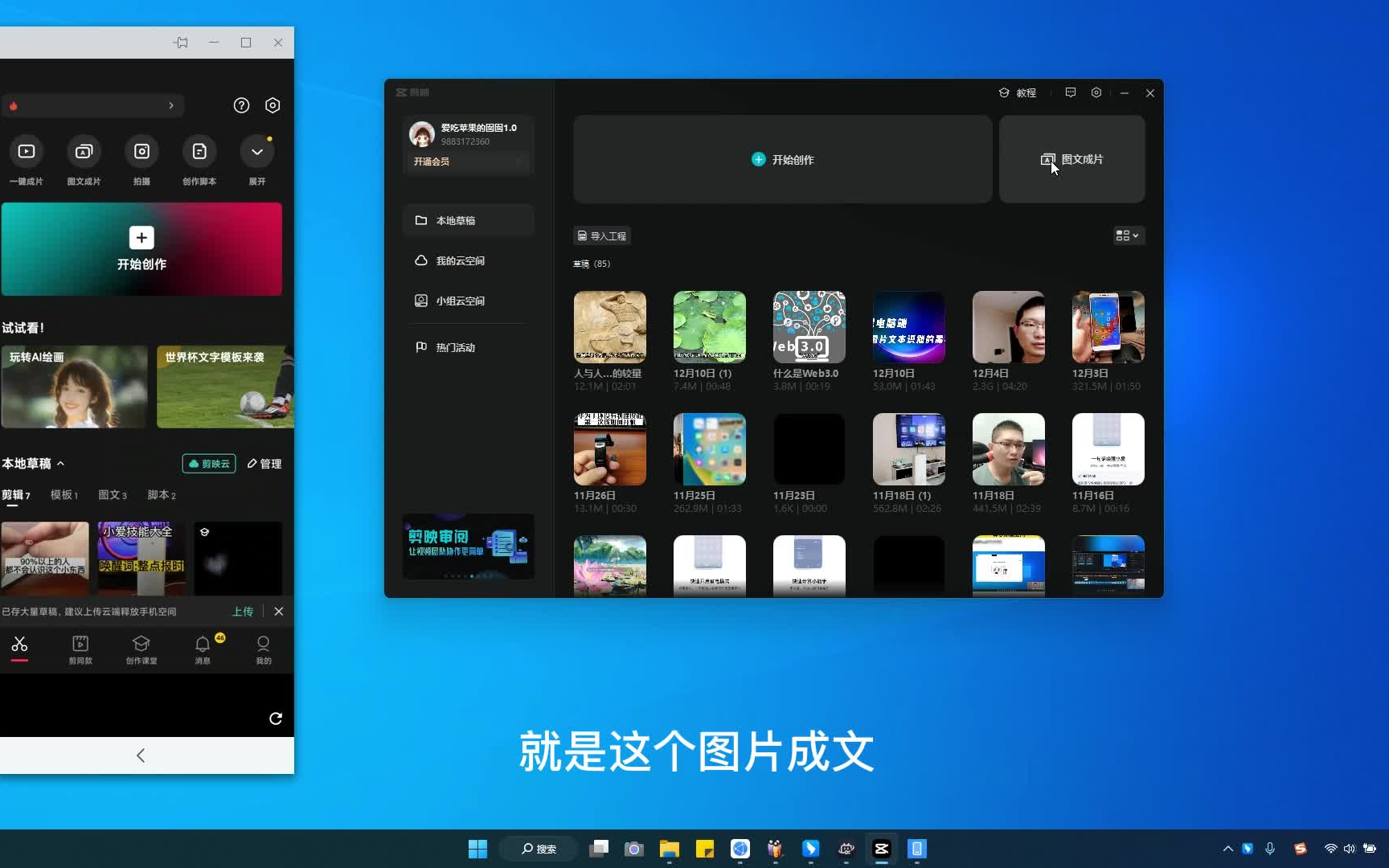
Task: Open hexagon settings icon in phone window
Action: (272, 105)
